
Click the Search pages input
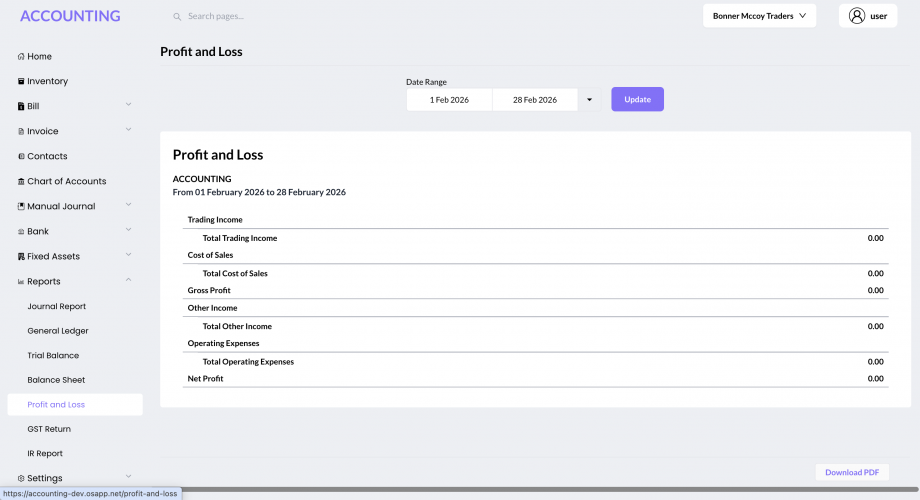215,16
